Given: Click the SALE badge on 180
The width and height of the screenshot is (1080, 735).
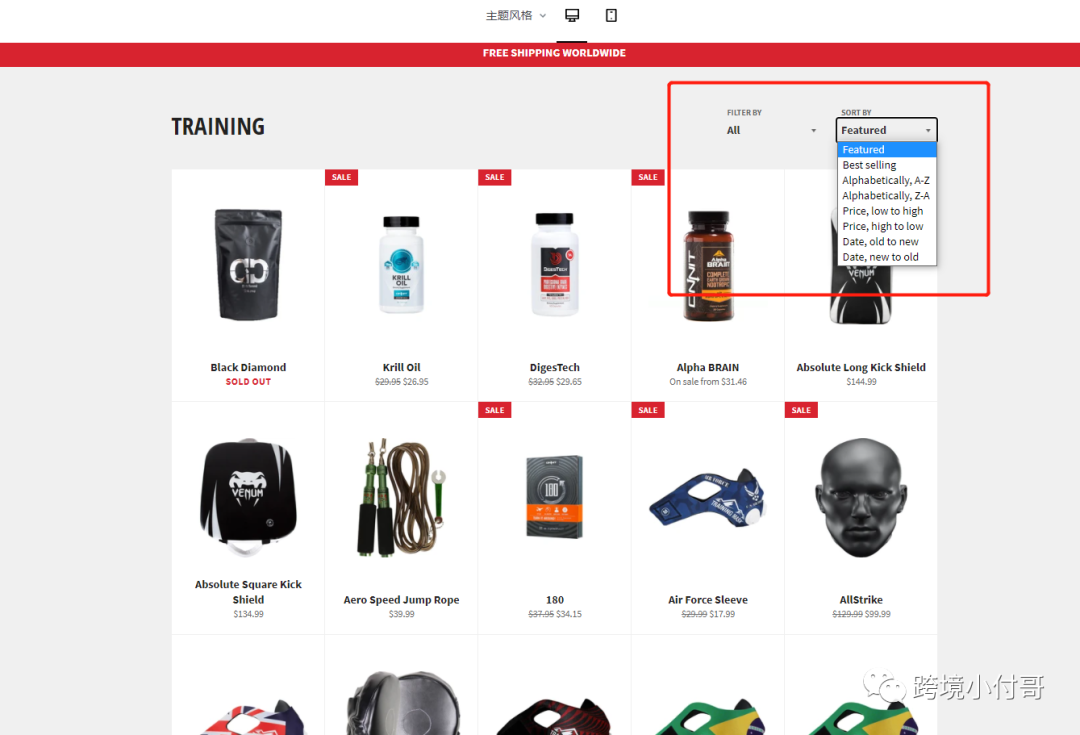Looking at the screenshot, I should [x=495, y=410].
